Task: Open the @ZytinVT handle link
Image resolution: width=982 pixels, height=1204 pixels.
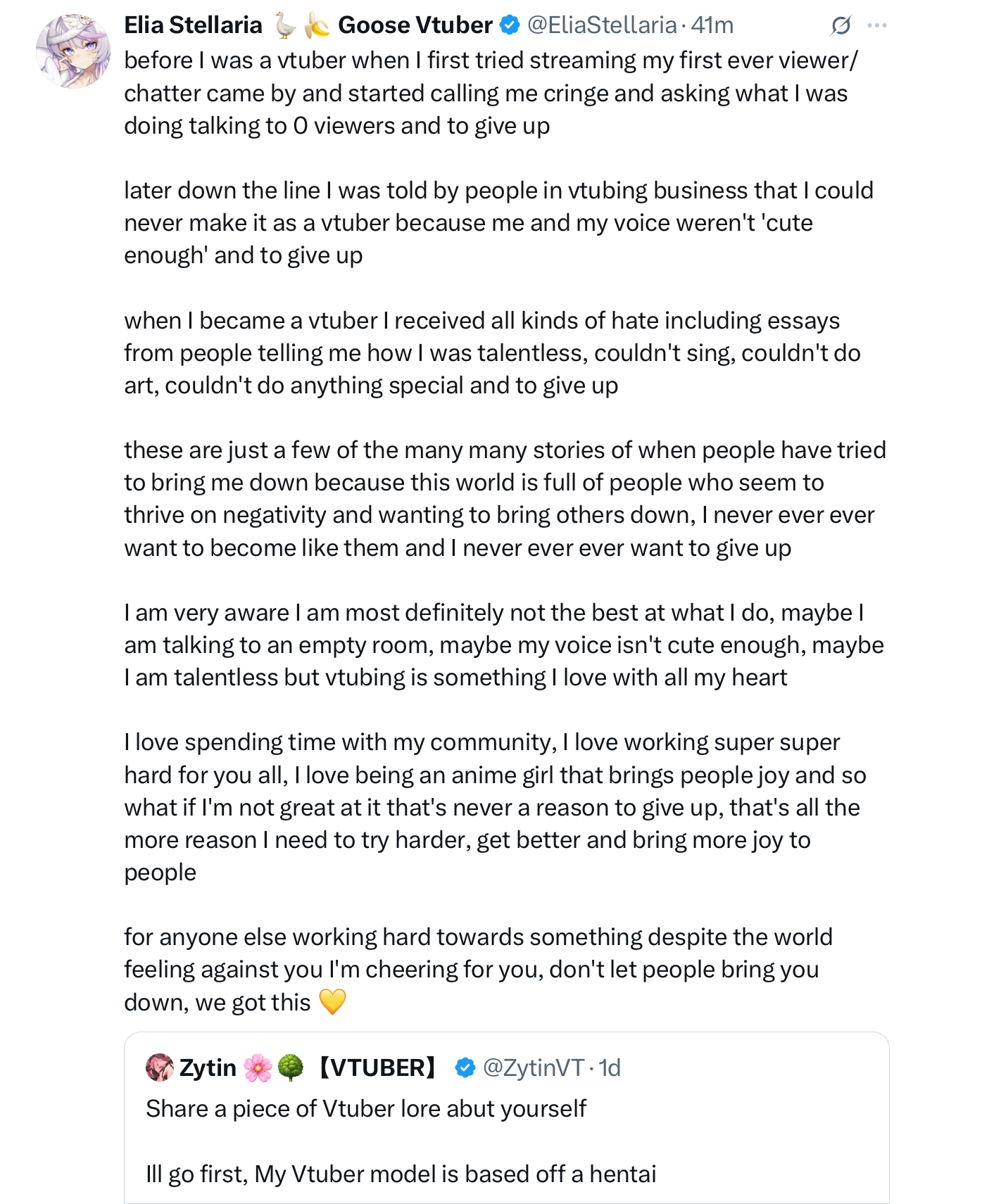Action: click(x=533, y=1067)
